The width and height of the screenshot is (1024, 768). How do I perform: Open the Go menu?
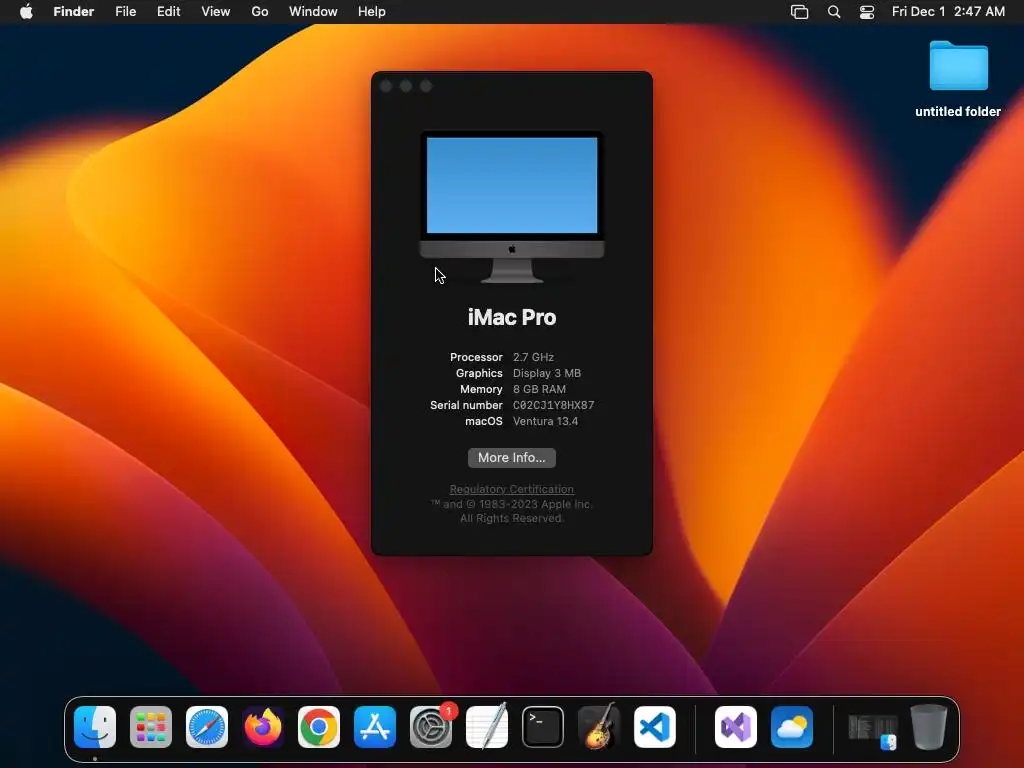tap(260, 12)
